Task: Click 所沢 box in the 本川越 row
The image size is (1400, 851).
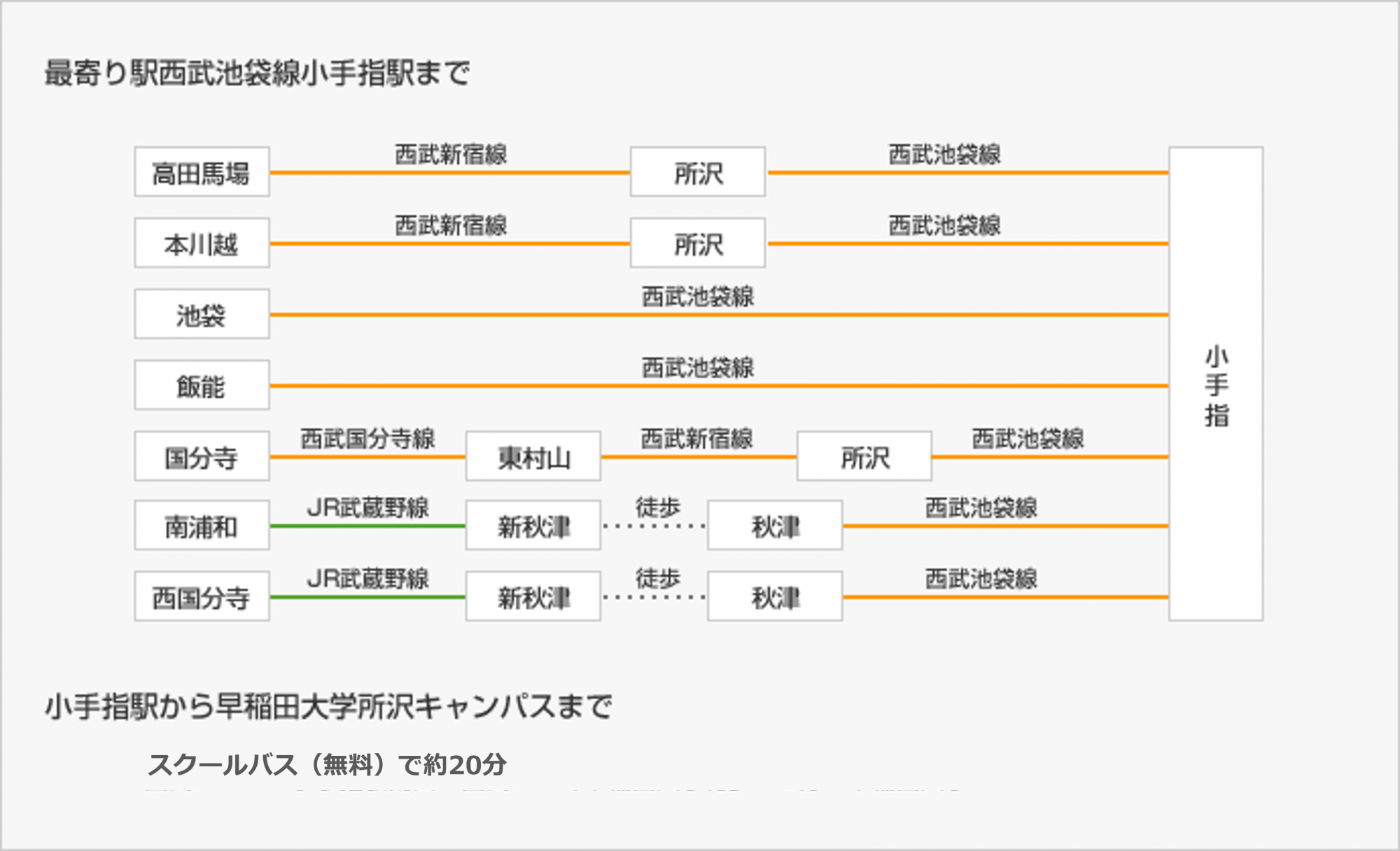Action: 698,244
